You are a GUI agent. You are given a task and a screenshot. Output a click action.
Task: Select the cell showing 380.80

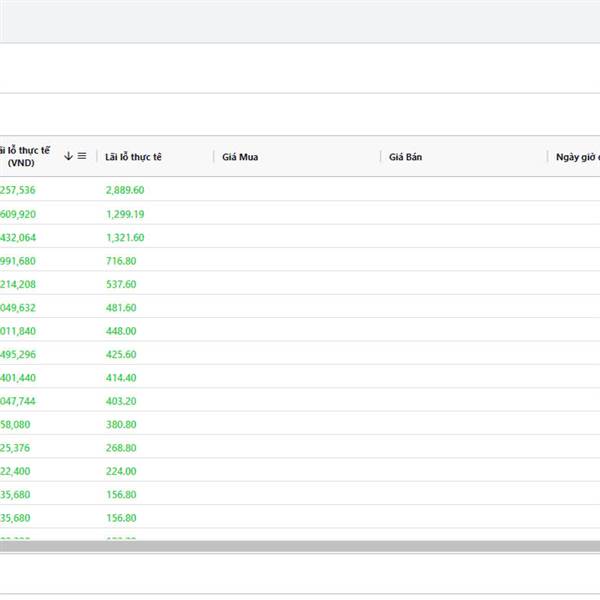click(121, 424)
